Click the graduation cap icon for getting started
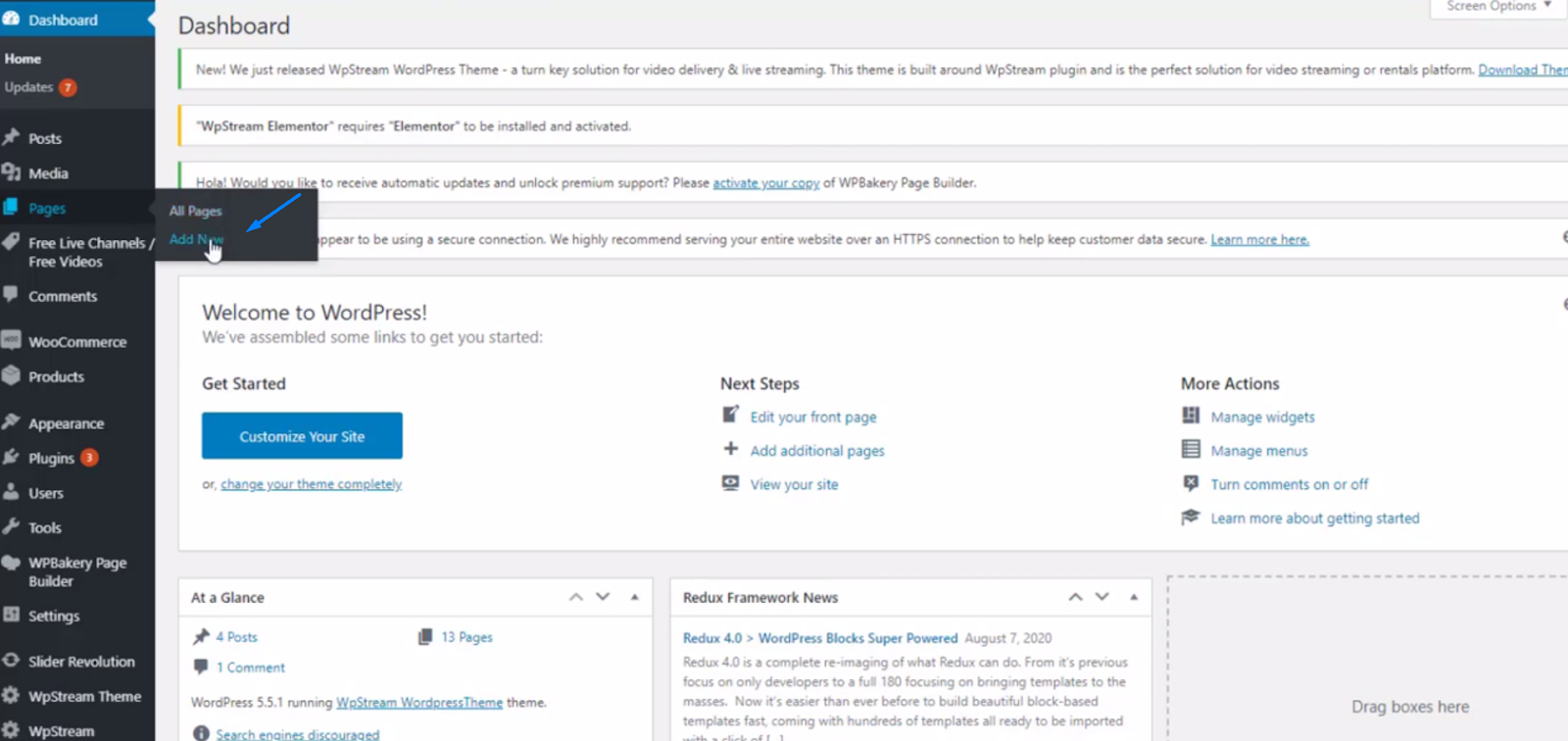This screenshot has width=1568, height=741. (1191, 517)
